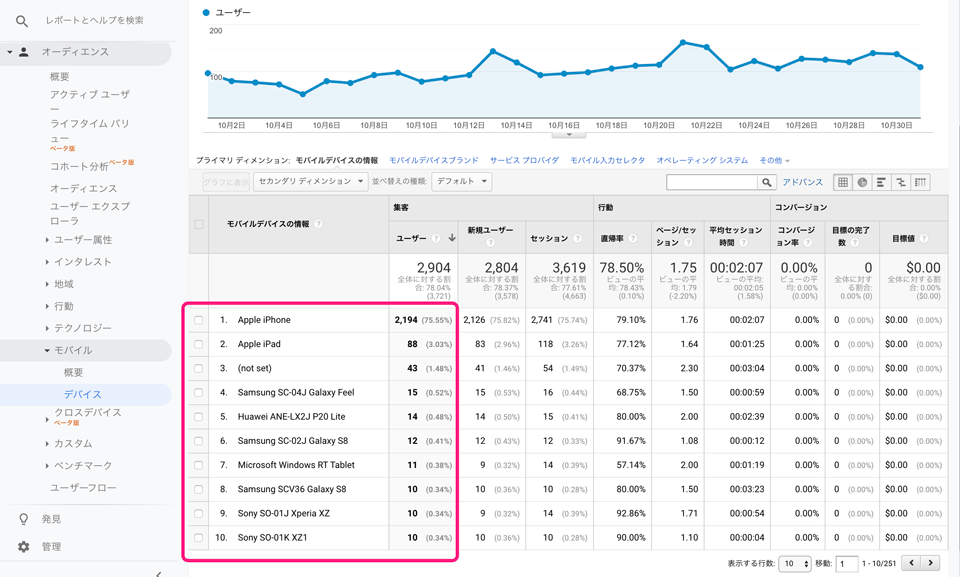Check the Apple iPad row checkbox
960x577 pixels.
pyautogui.click(x=198, y=344)
